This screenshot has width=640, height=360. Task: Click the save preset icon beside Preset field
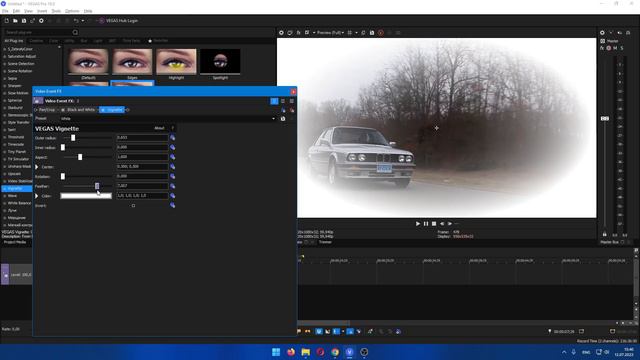pos(283,119)
